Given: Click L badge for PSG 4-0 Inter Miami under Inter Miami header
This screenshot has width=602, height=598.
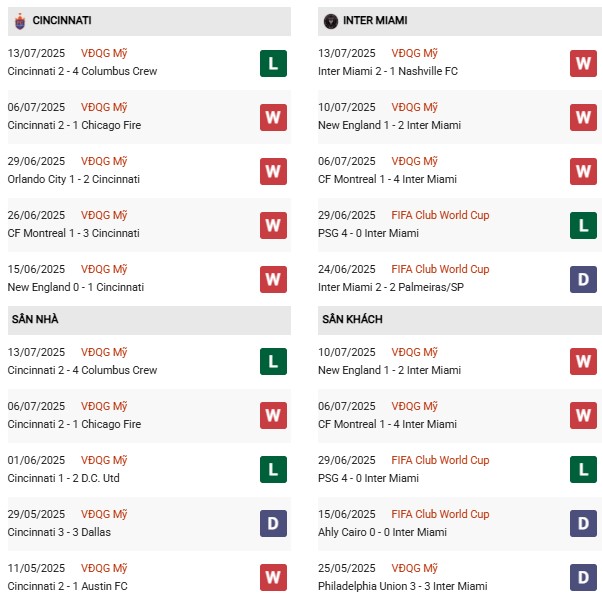Looking at the screenshot, I should pyautogui.click(x=583, y=225).
